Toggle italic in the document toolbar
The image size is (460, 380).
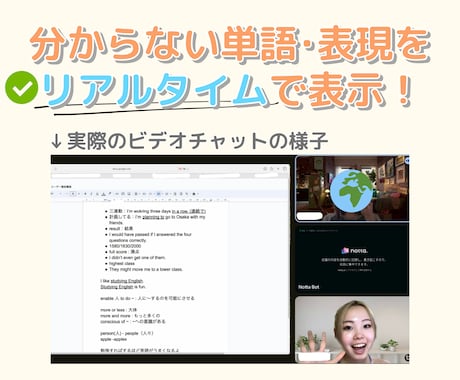92,194
